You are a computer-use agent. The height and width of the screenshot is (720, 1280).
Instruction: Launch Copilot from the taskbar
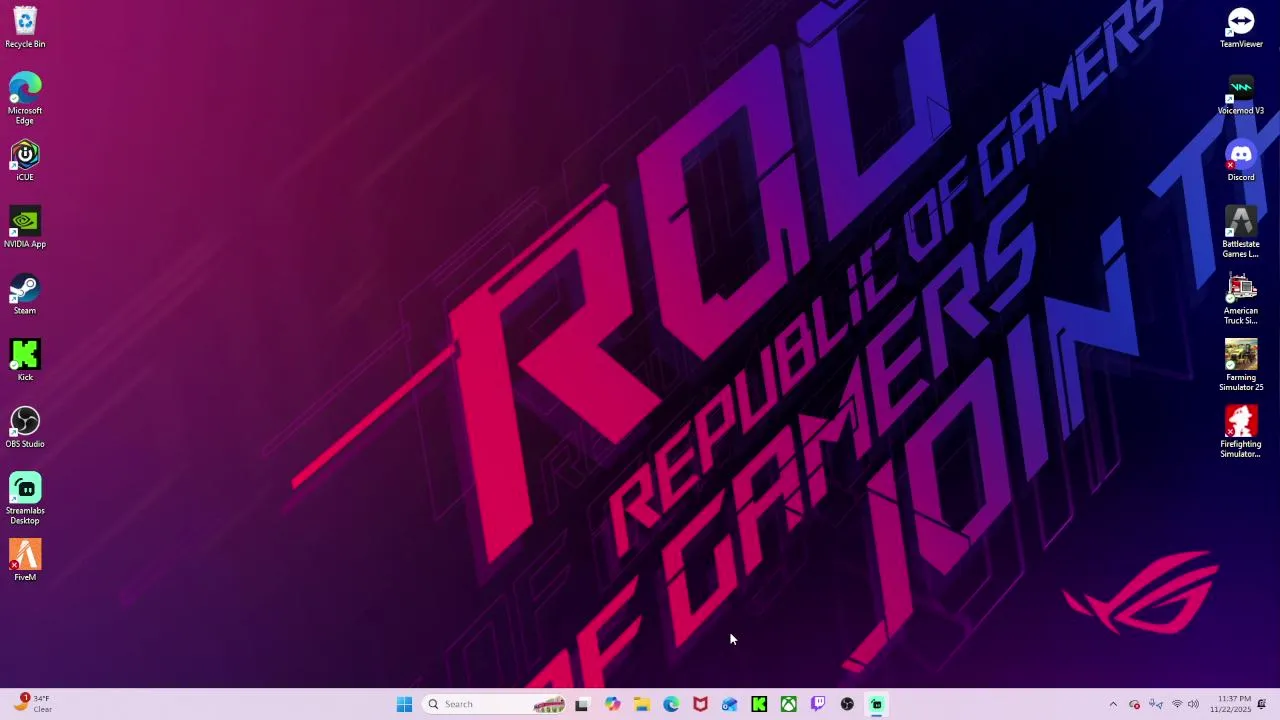coord(612,704)
